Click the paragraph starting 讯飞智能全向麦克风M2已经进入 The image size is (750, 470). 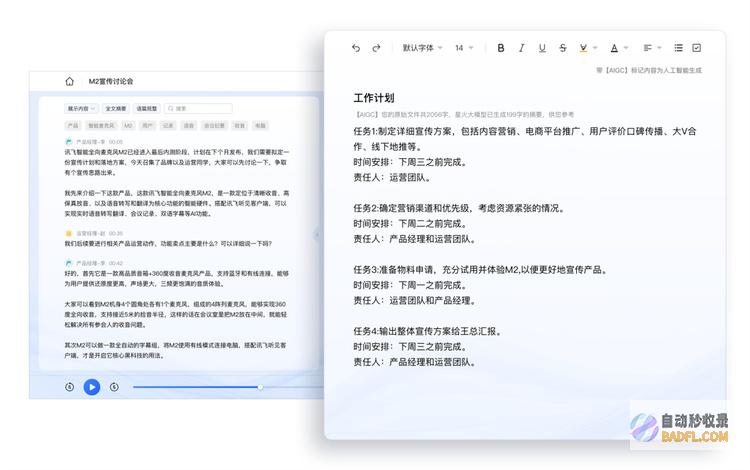tap(176, 162)
